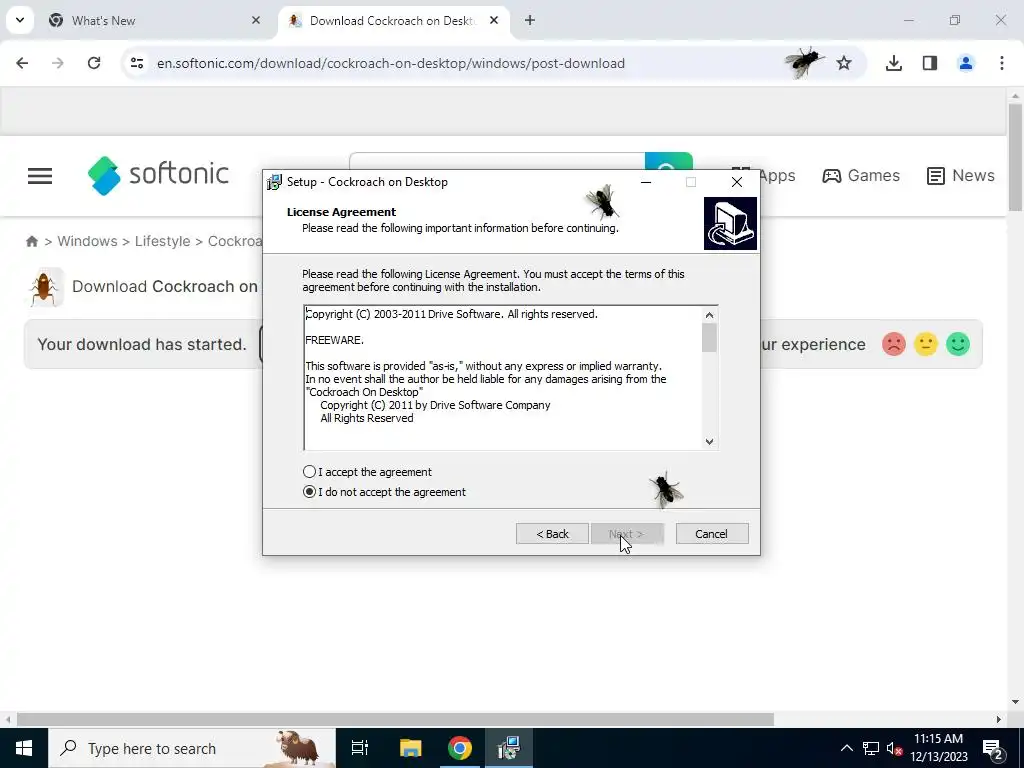Open Chrome three-dot menu
This screenshot has height=768, width=1024.
[1002, 63]
